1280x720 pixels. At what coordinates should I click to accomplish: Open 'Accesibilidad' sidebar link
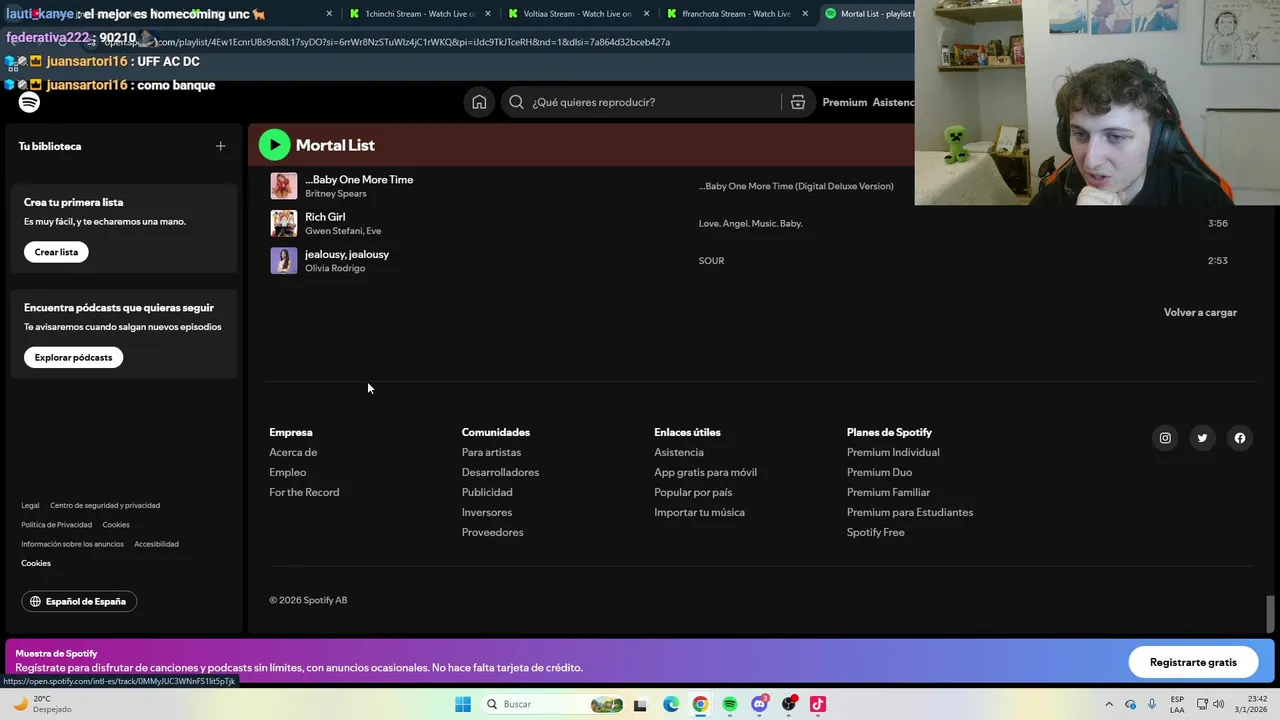coord(156,544)
